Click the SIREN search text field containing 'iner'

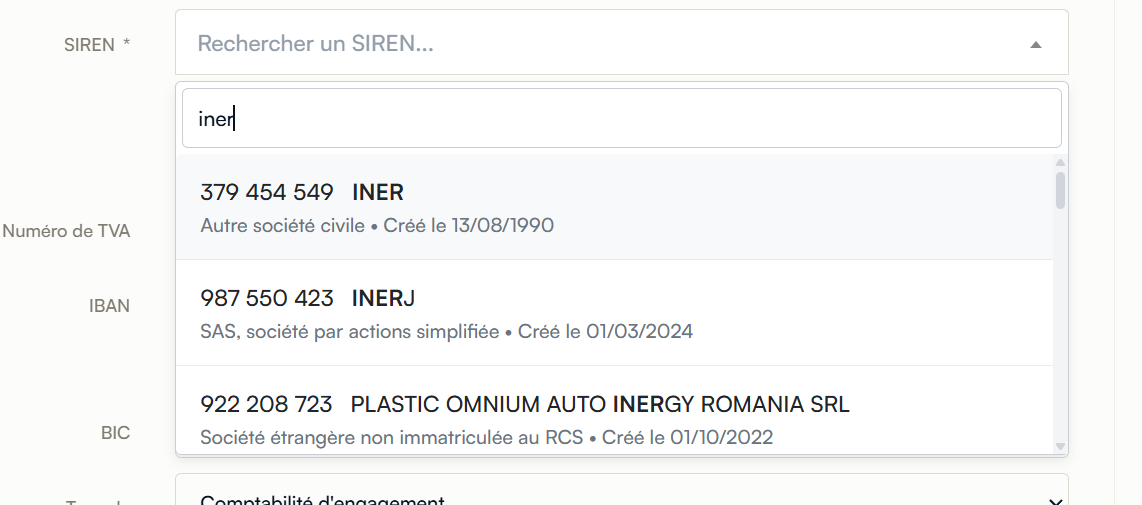point(621,118)
